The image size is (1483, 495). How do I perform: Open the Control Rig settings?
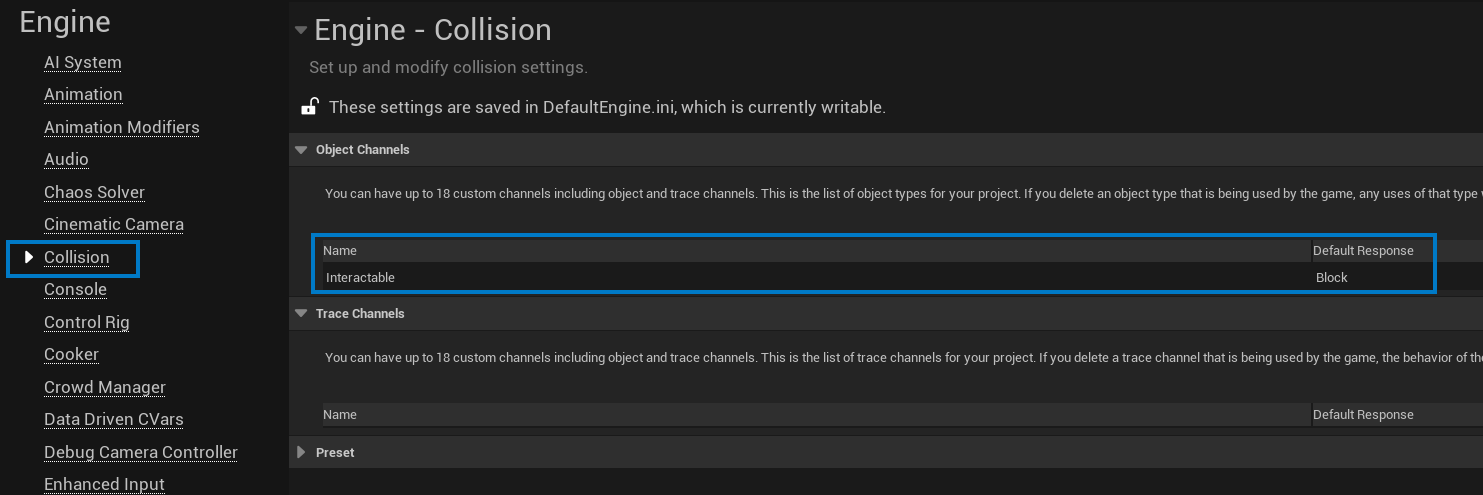[87, 322]
